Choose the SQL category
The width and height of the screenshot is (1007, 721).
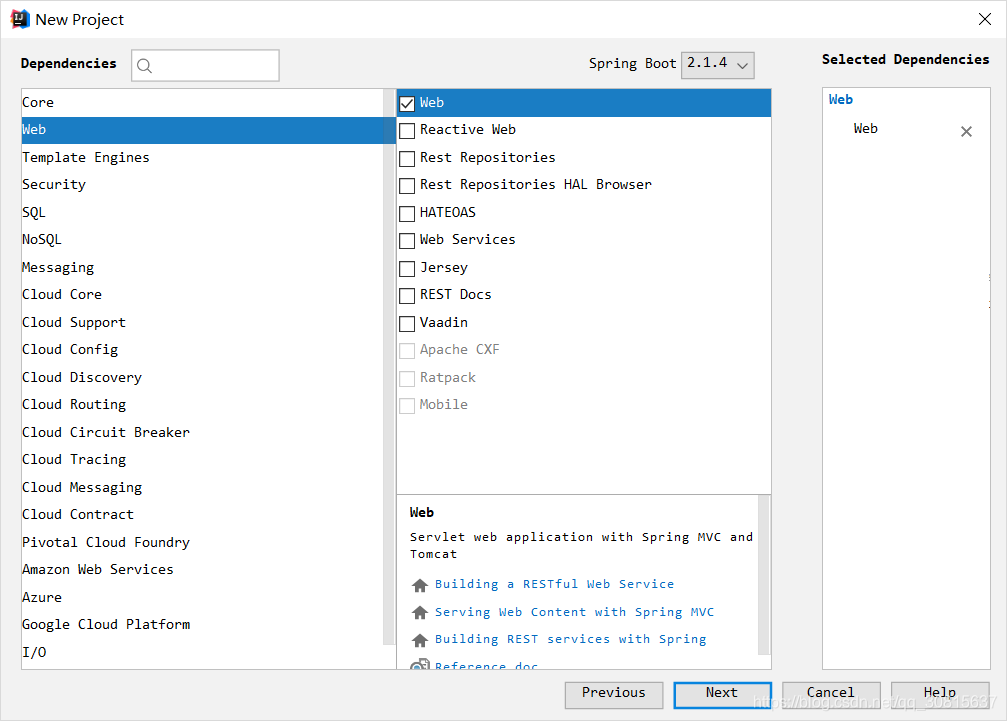202,213
